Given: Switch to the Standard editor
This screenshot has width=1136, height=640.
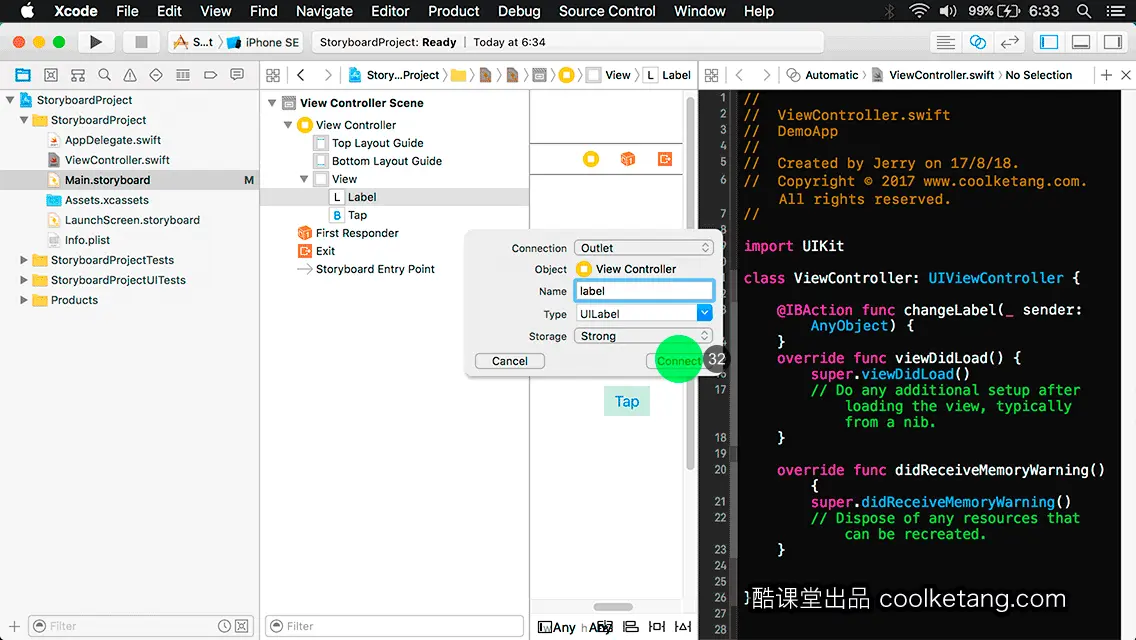Looking at the screenshot, I should tap(945, 42).
